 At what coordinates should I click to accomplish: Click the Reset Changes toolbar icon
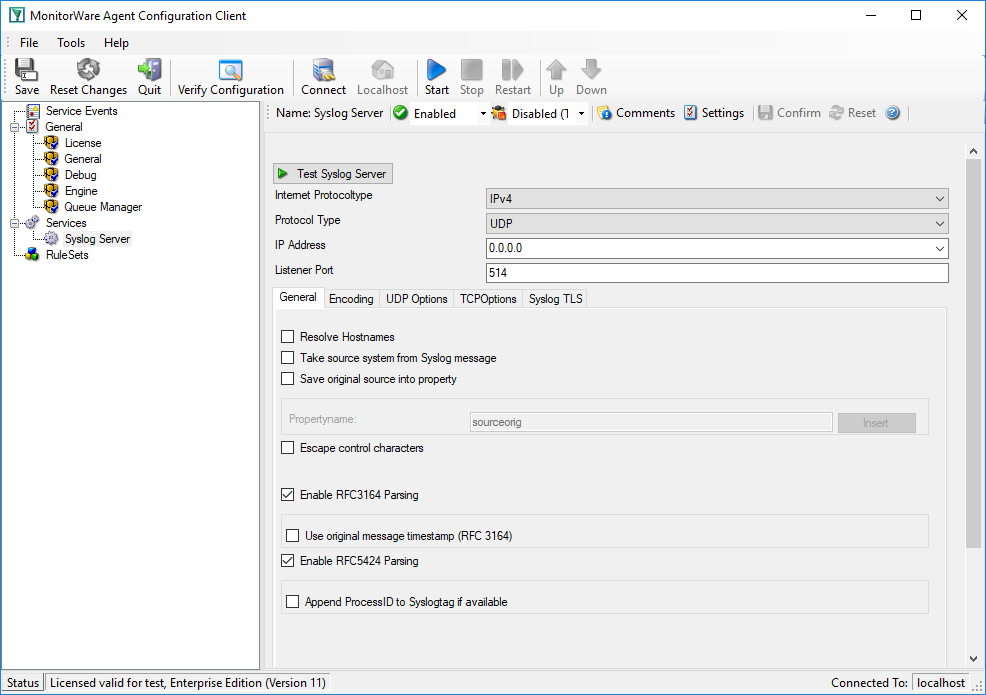point(88,70)
